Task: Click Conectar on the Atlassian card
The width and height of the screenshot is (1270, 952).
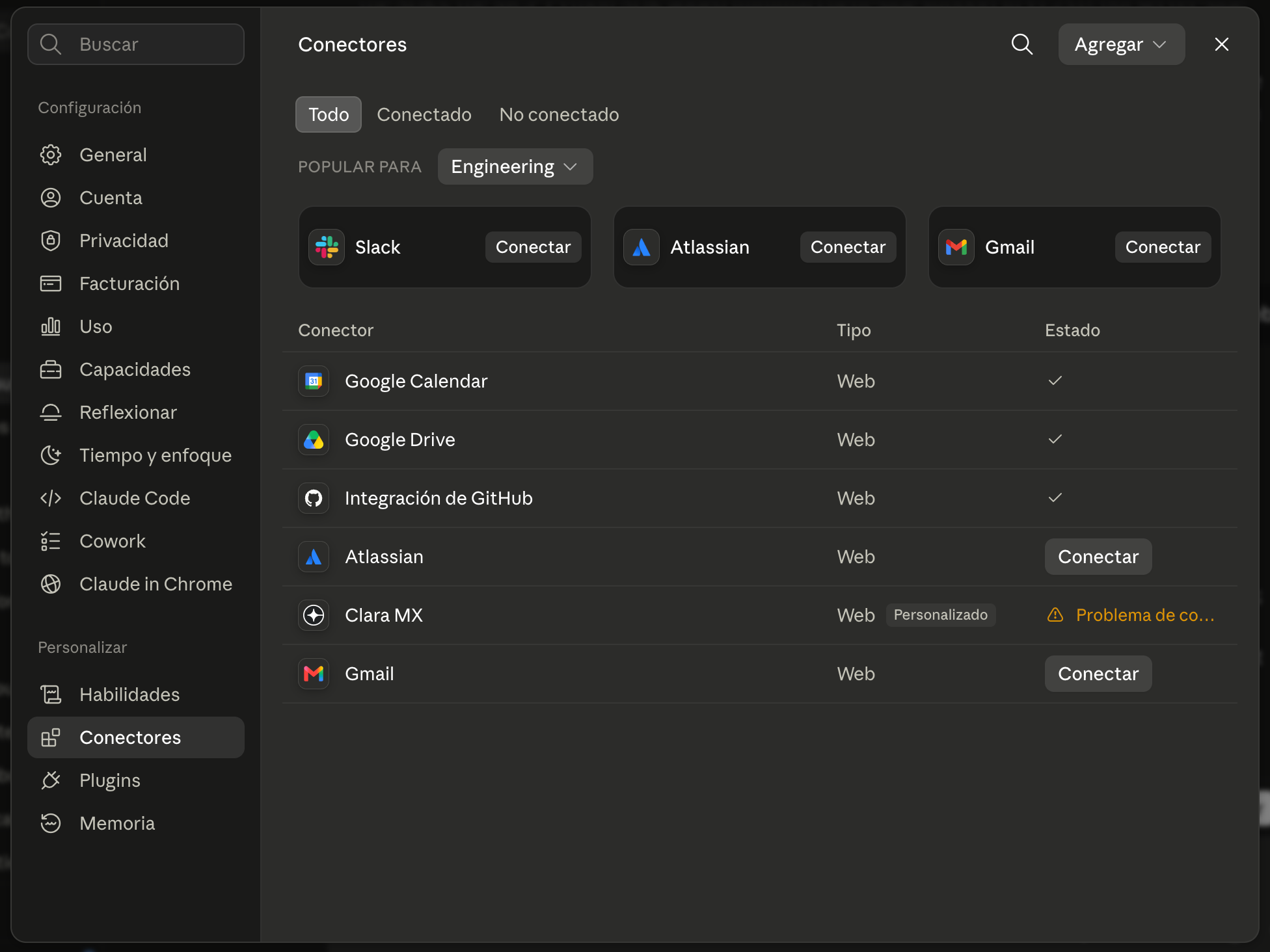Action: click(x=848, y=247)
